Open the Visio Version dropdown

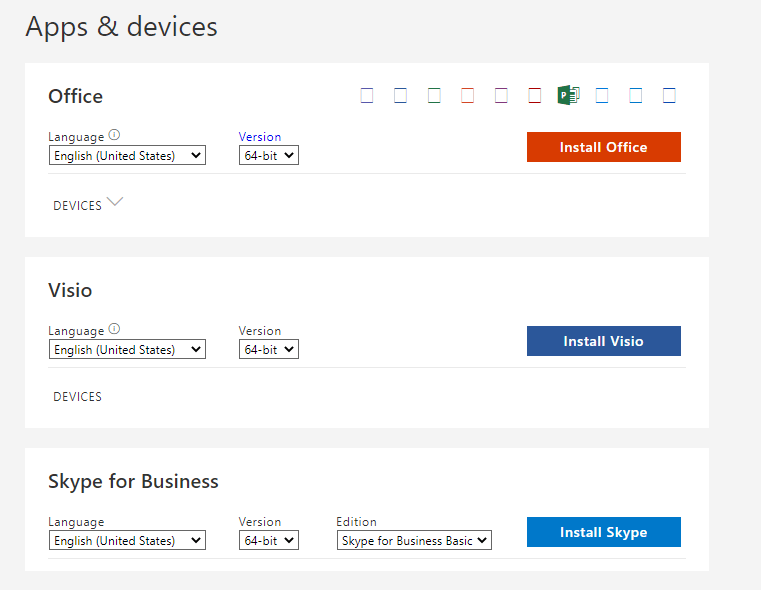tap(268, 349)
